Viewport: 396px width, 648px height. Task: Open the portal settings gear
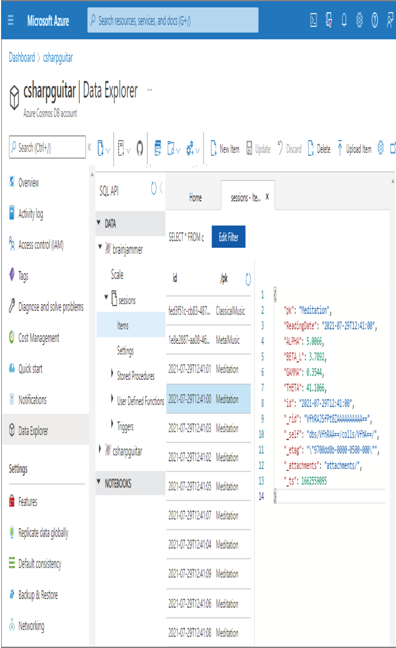[359, 20]
